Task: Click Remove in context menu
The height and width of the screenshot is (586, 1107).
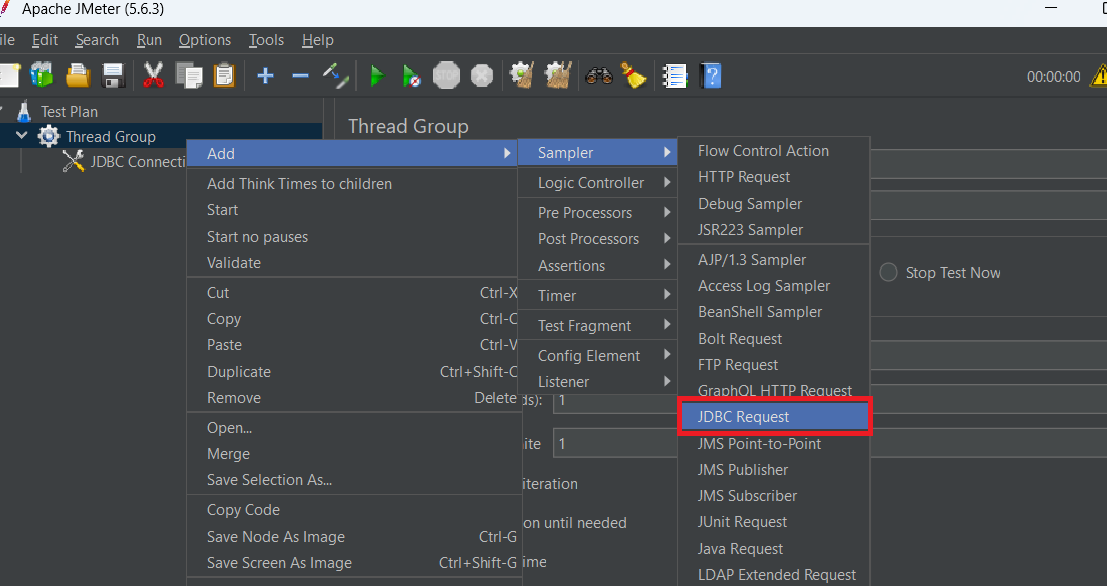Action: [354, 397]
